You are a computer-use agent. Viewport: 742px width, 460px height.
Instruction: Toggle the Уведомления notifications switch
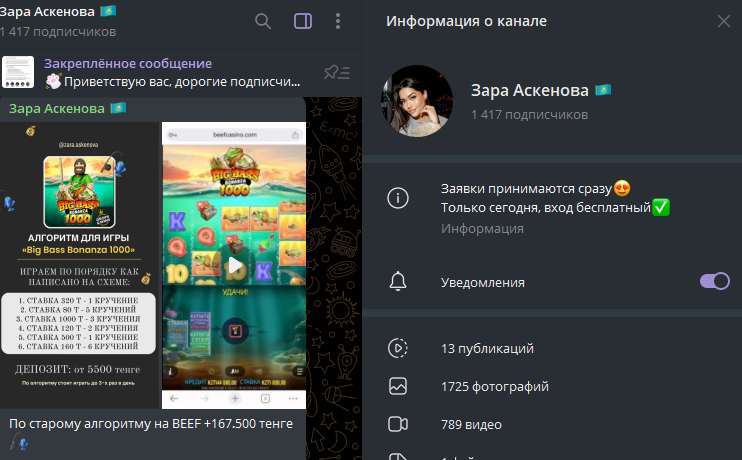pyautogui.click(x=715, y=281)
